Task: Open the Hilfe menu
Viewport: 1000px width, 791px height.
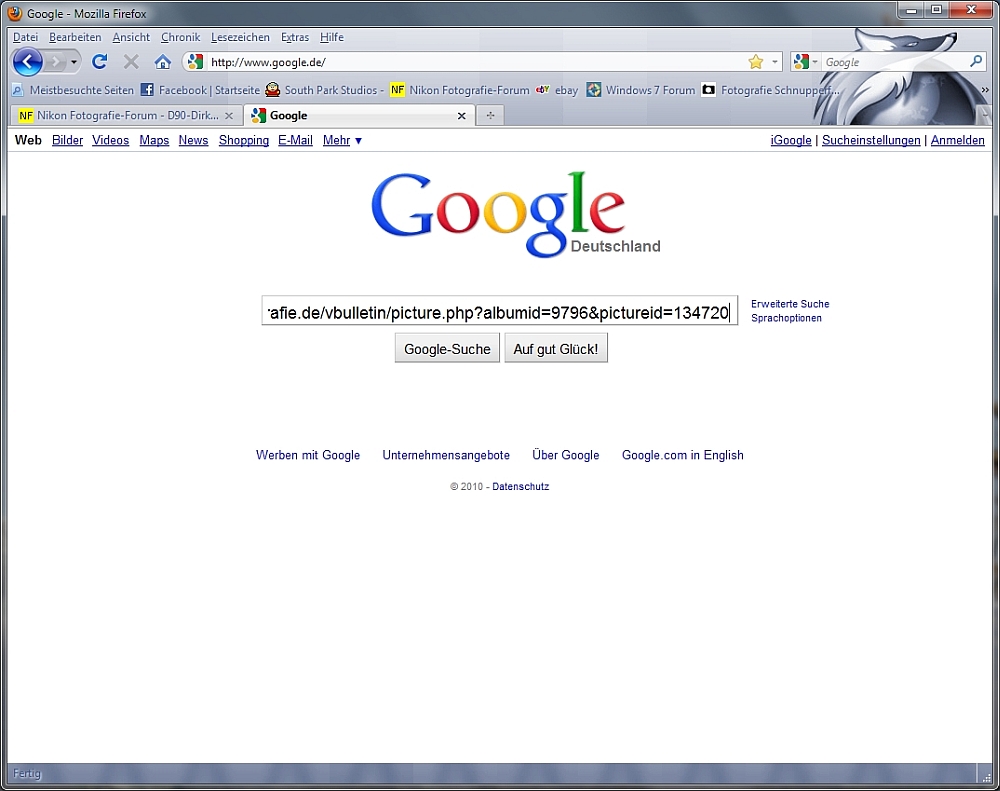Action: [332, 37]
